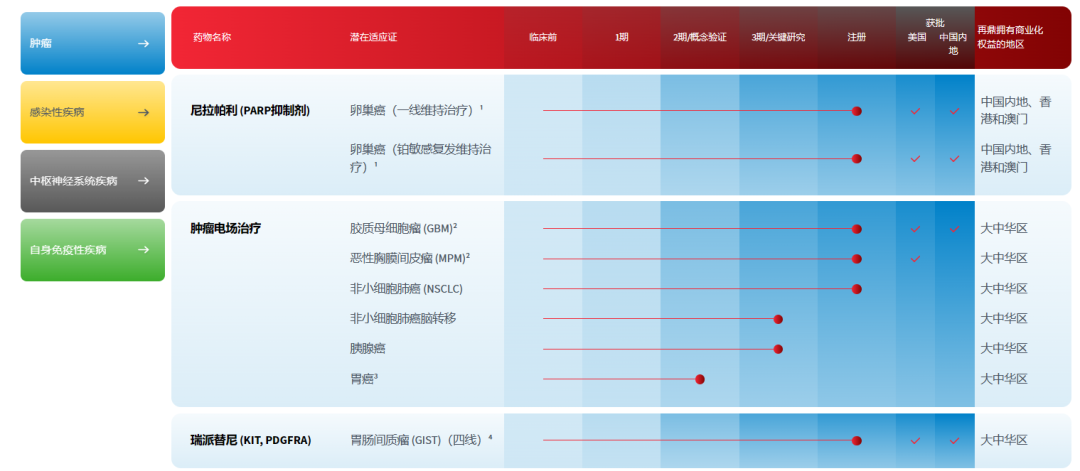The width and height of the screenshot is (1080, 471).
Task: Switch to 自身免疫性疾病 category
Action: coord(93,250)
